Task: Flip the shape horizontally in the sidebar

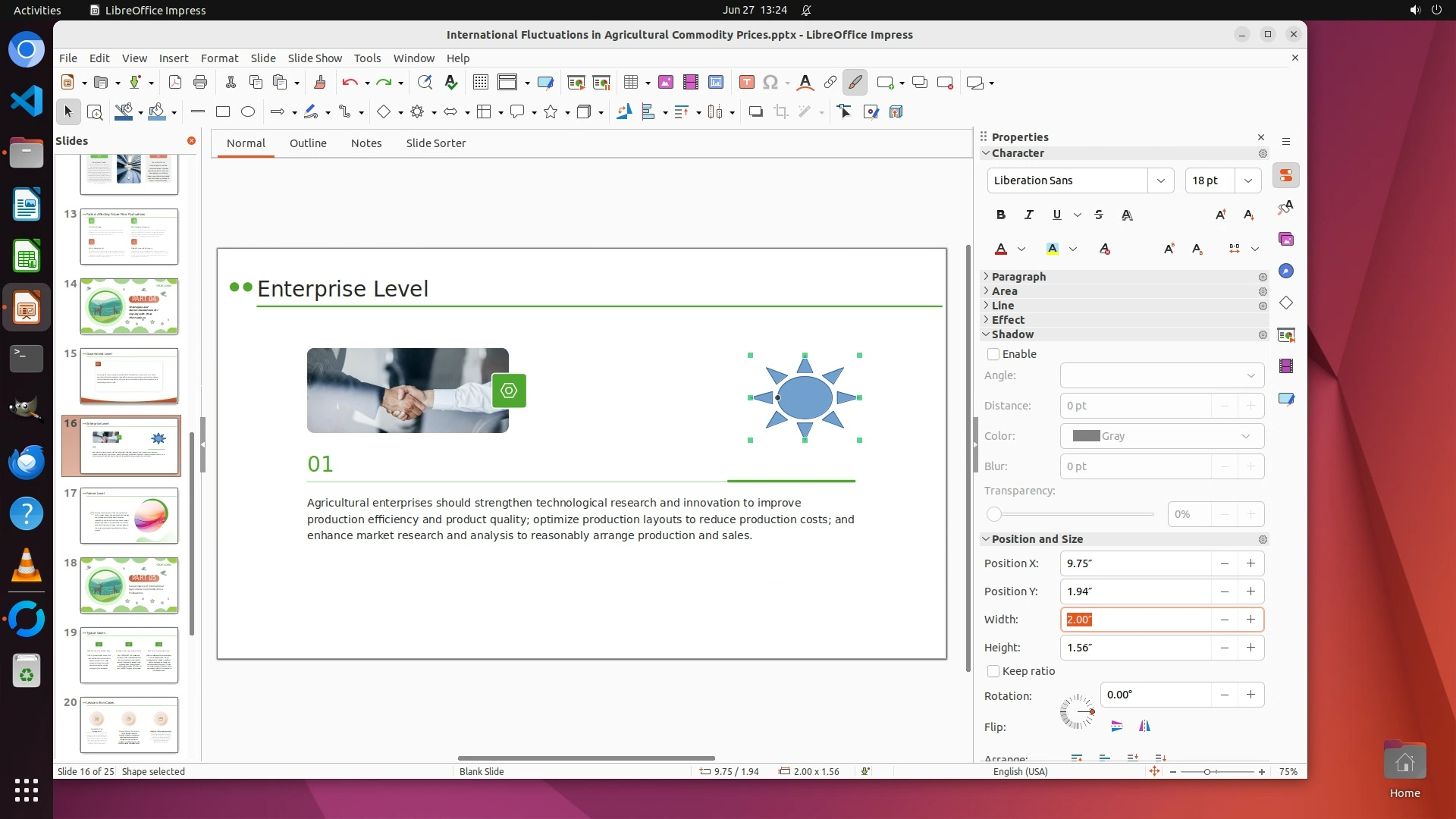Action: click(1144, 726)
